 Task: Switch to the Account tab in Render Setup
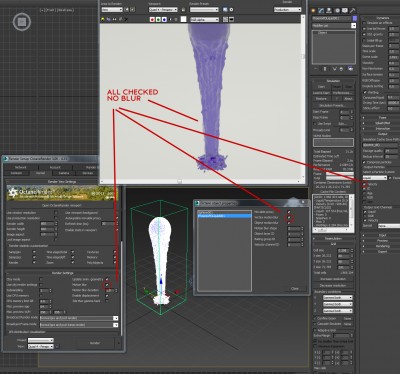point(55,167)
